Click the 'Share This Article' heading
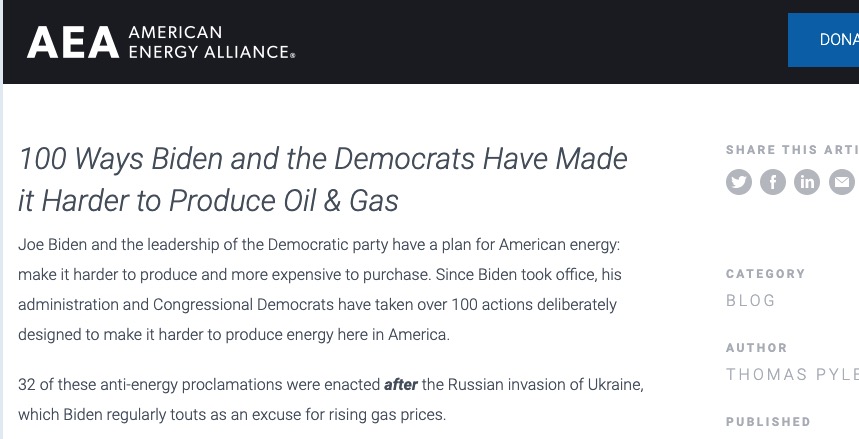The width and height of the screenshot is (859, 439). point(792,150)
